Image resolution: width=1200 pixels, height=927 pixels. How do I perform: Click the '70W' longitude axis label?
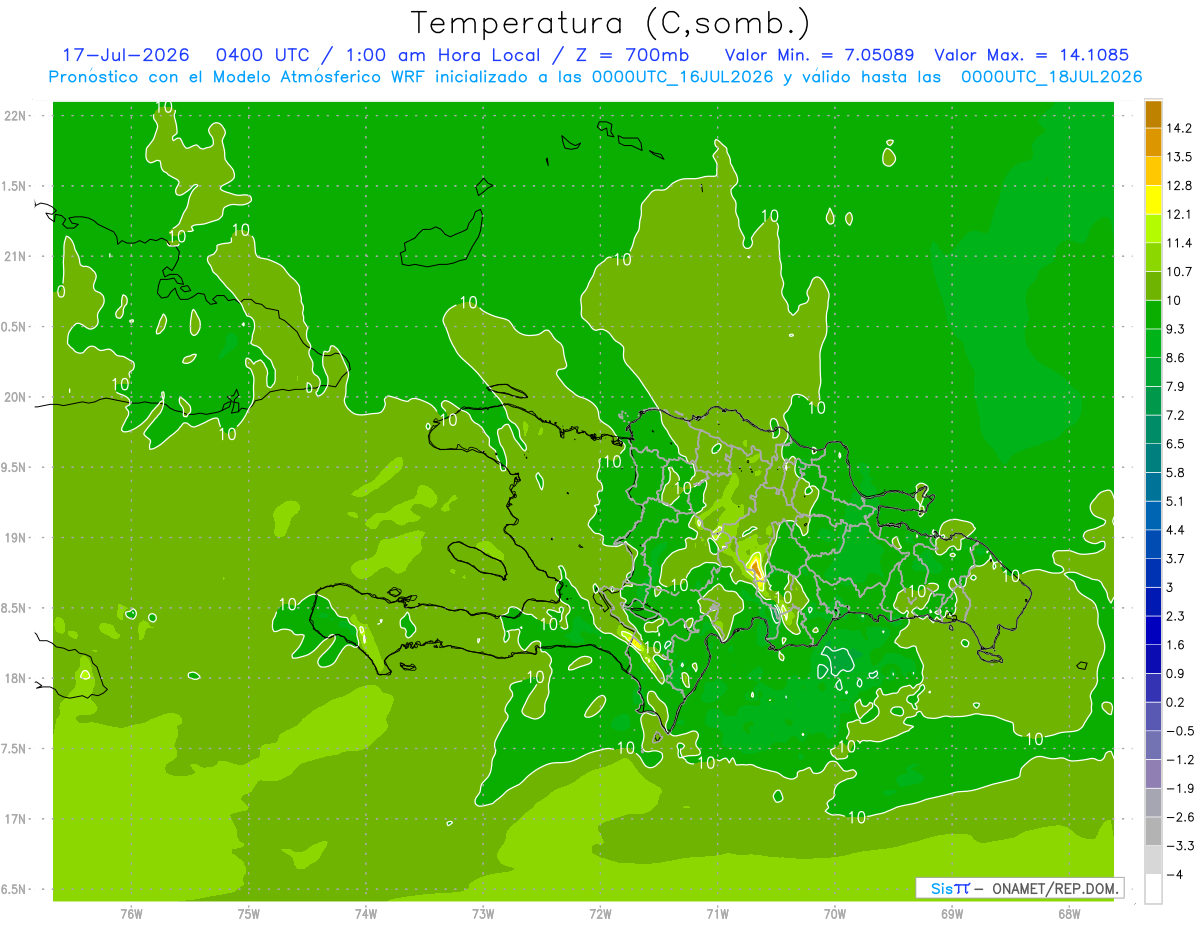(835, 914)
